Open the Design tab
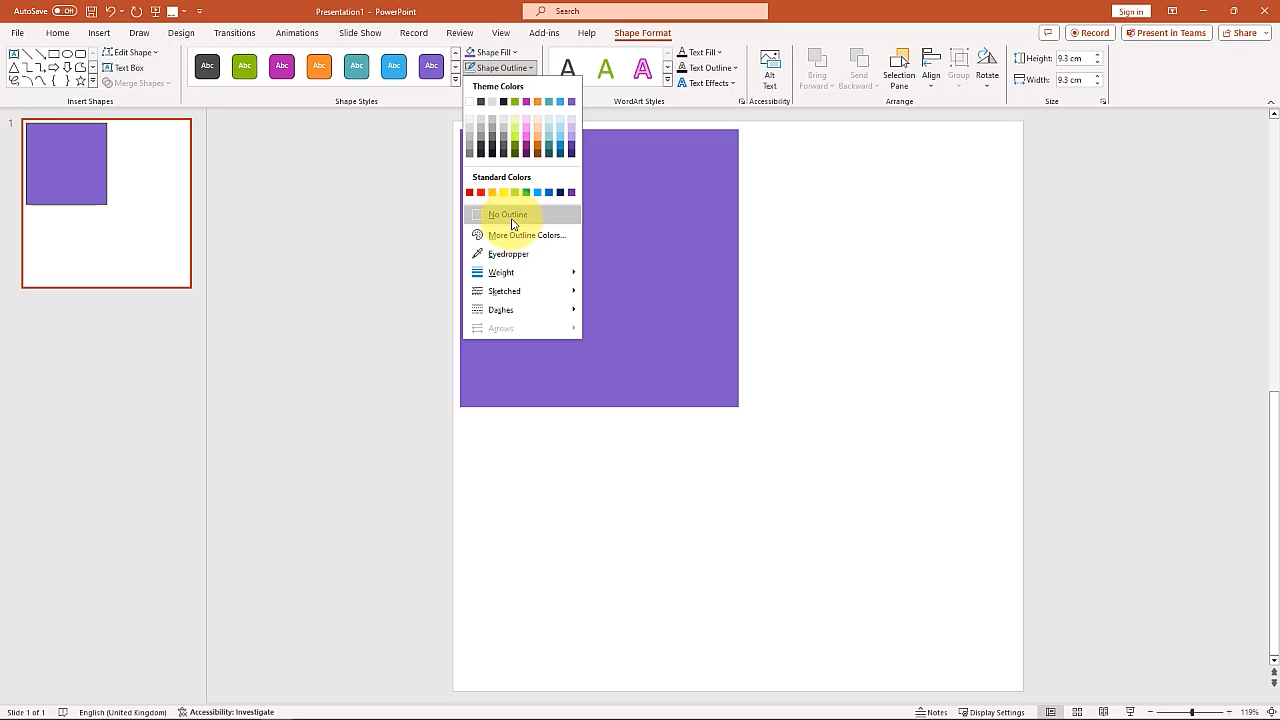The image size is (1280, 720). point(181,33)
